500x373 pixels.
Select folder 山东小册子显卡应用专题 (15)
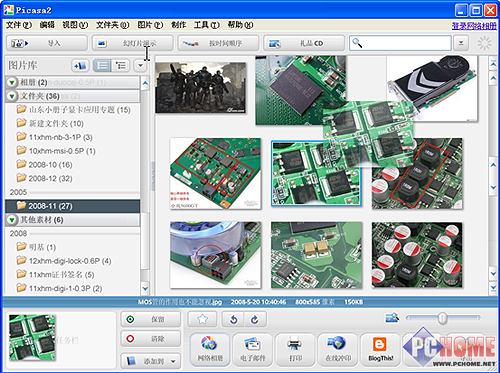pyautogui.click(x=73, y=110)
